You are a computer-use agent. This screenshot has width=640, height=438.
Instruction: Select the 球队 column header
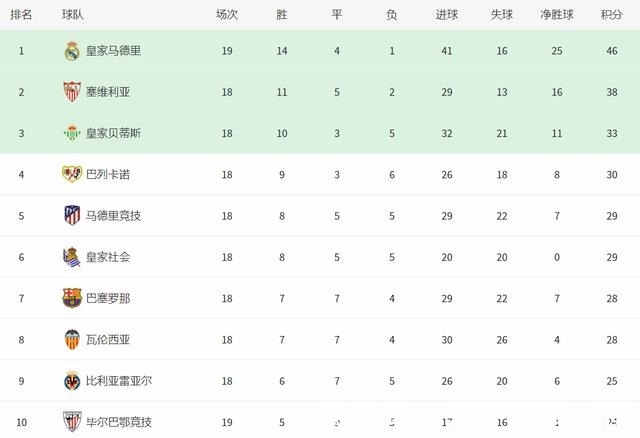pos(72,15)
